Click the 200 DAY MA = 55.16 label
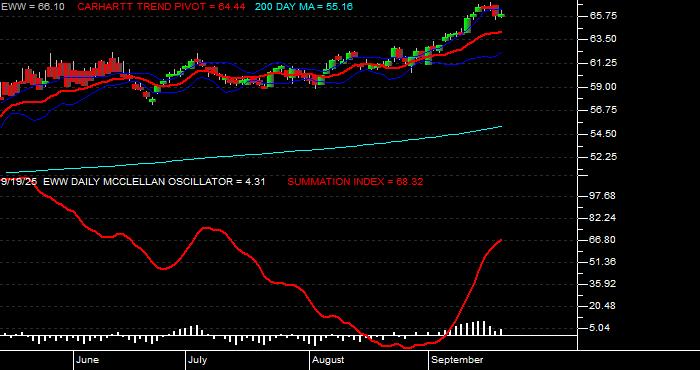The width and height of the screenshot is (700, 370). pos(304,7)
